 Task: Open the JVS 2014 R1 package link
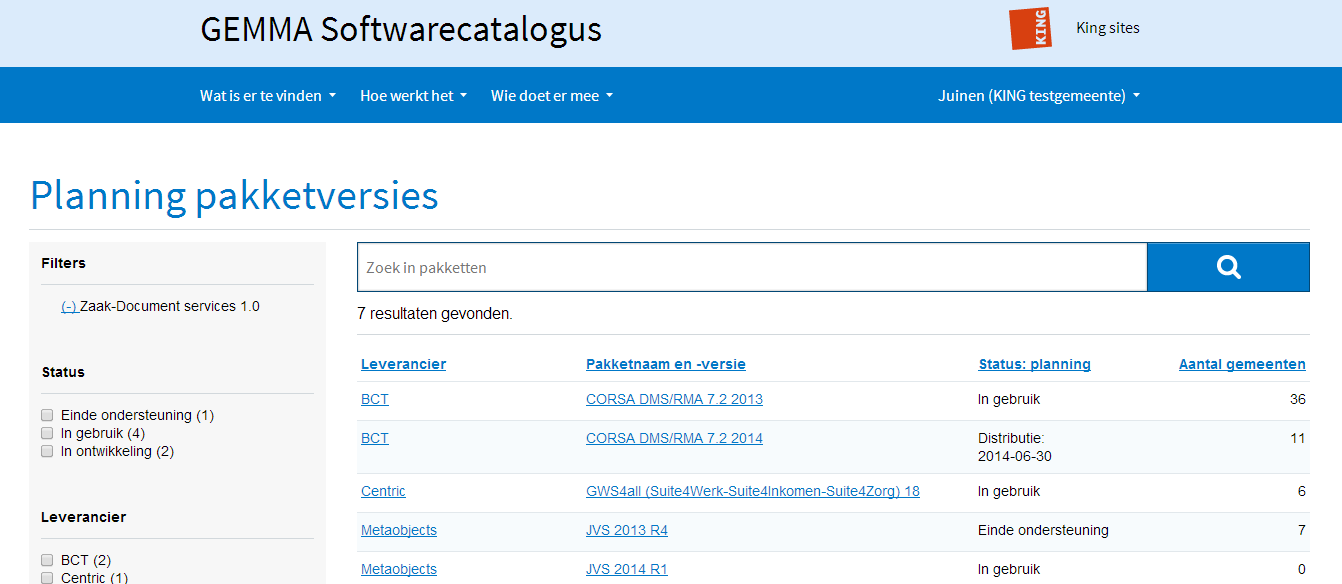pos(627,569)
